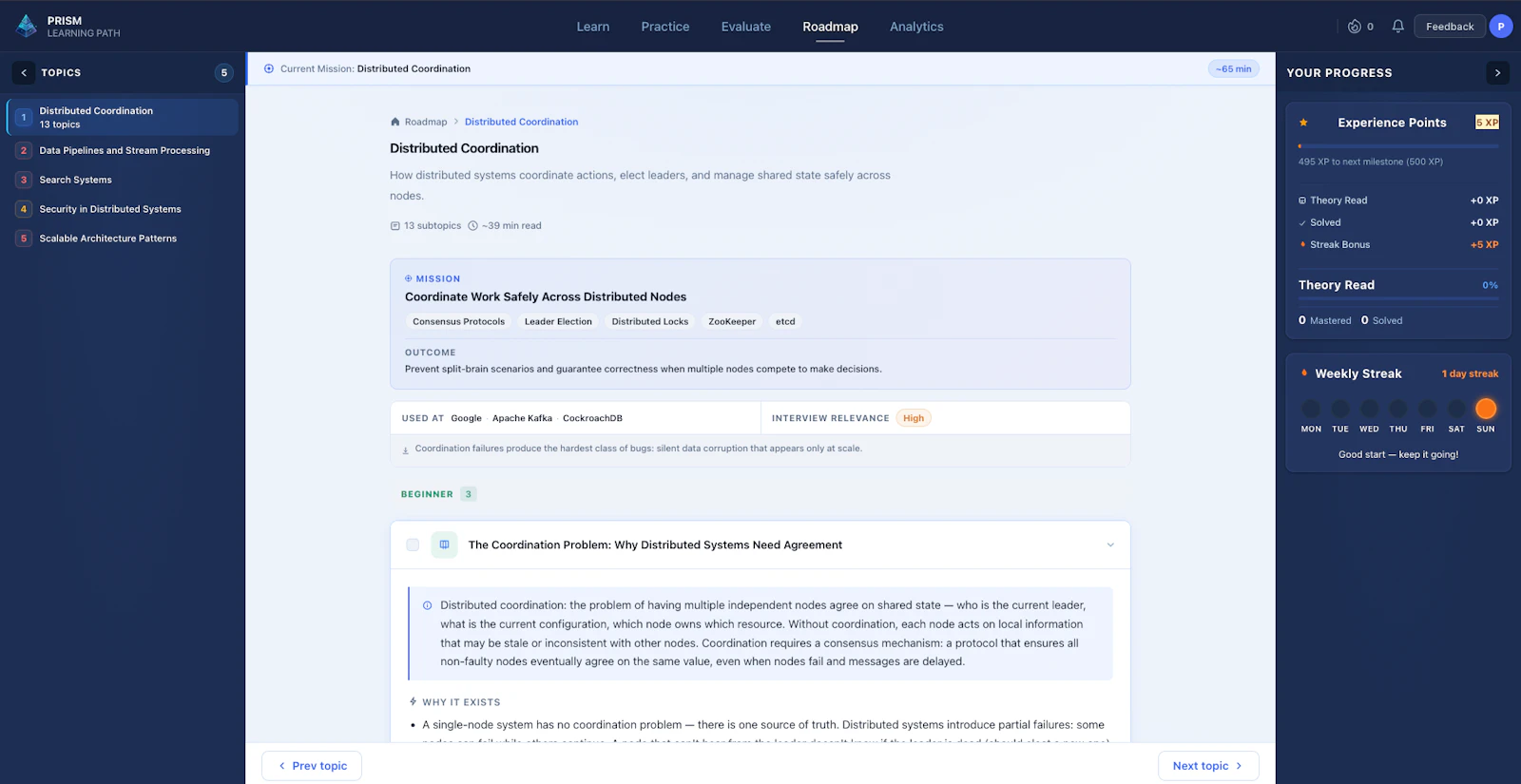Collapse the Coordination Problem subtopic chevron
Image resolution: width=1521 pixels, height=784 pixels.
pyautogui.click(x=1110, y=545)
